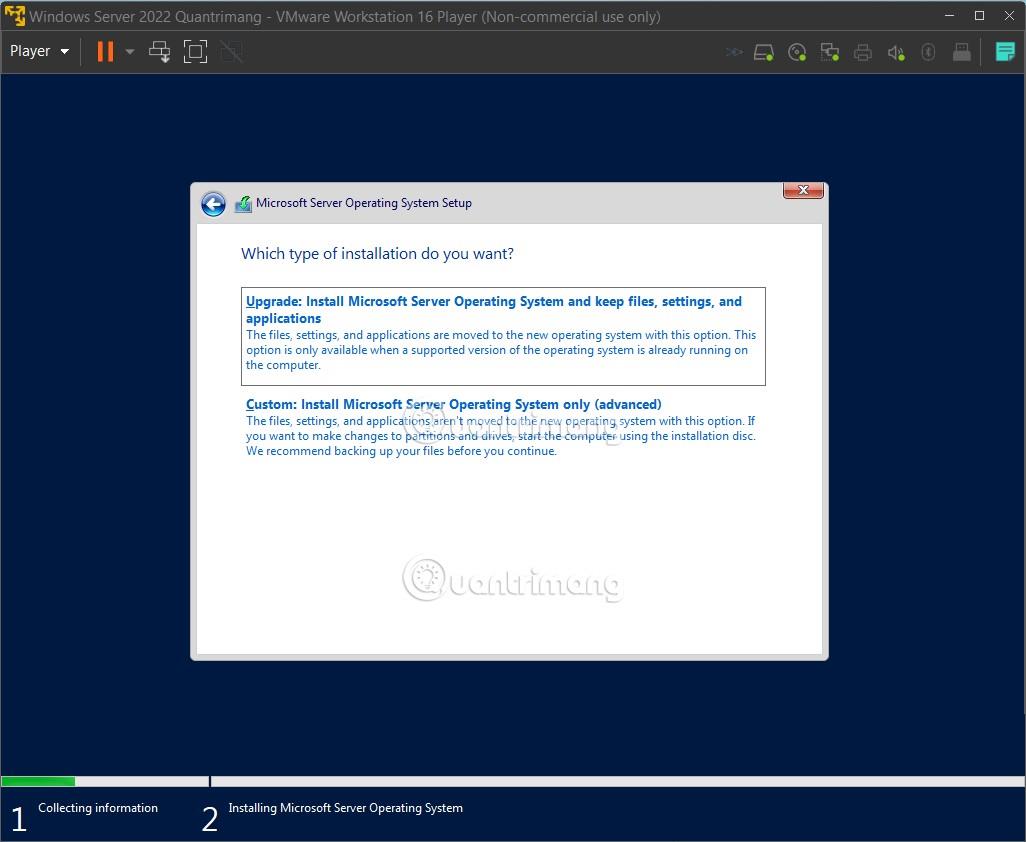Choose Custom install only (advanced) option
Viewport: 1026px width, 842px height.
(x=501, y=427)
